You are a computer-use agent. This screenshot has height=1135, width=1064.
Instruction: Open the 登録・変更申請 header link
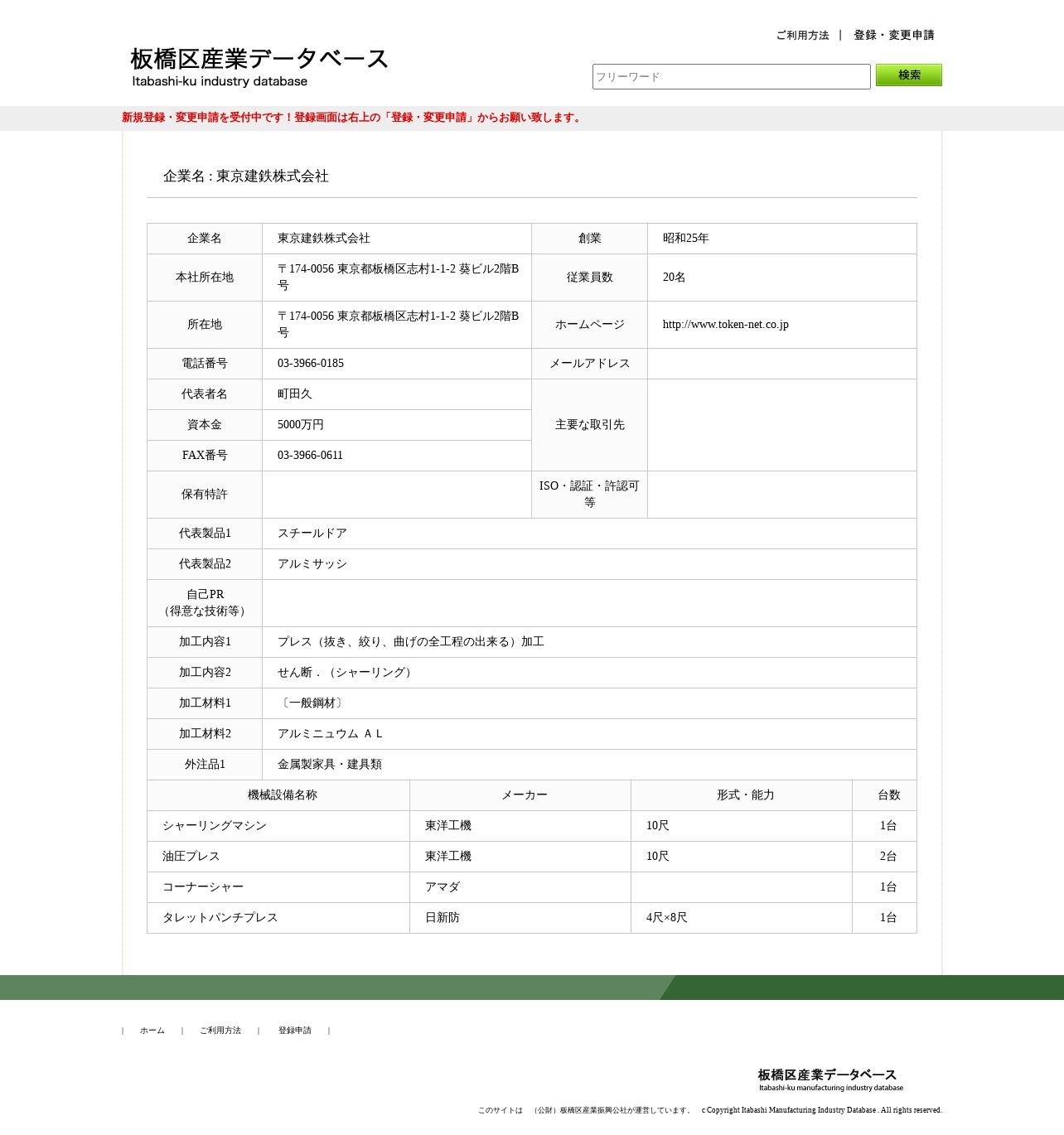pyautogui.click(x=894, y=35)
